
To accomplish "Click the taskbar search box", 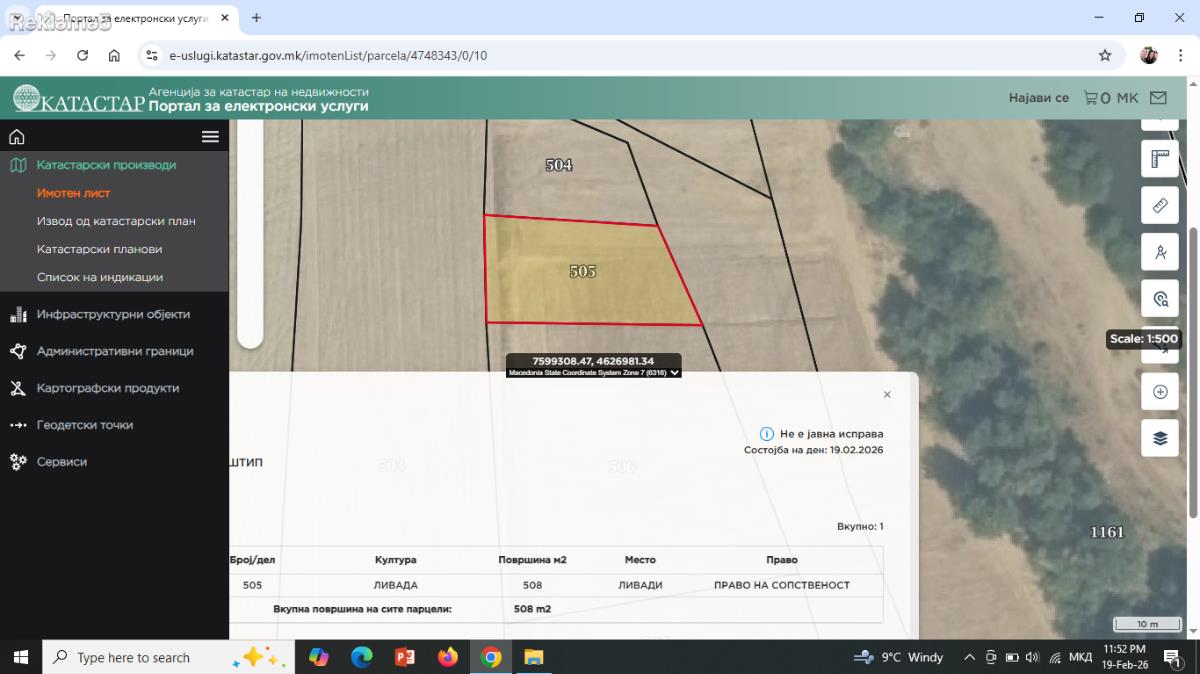I will [x=168, y=657].
